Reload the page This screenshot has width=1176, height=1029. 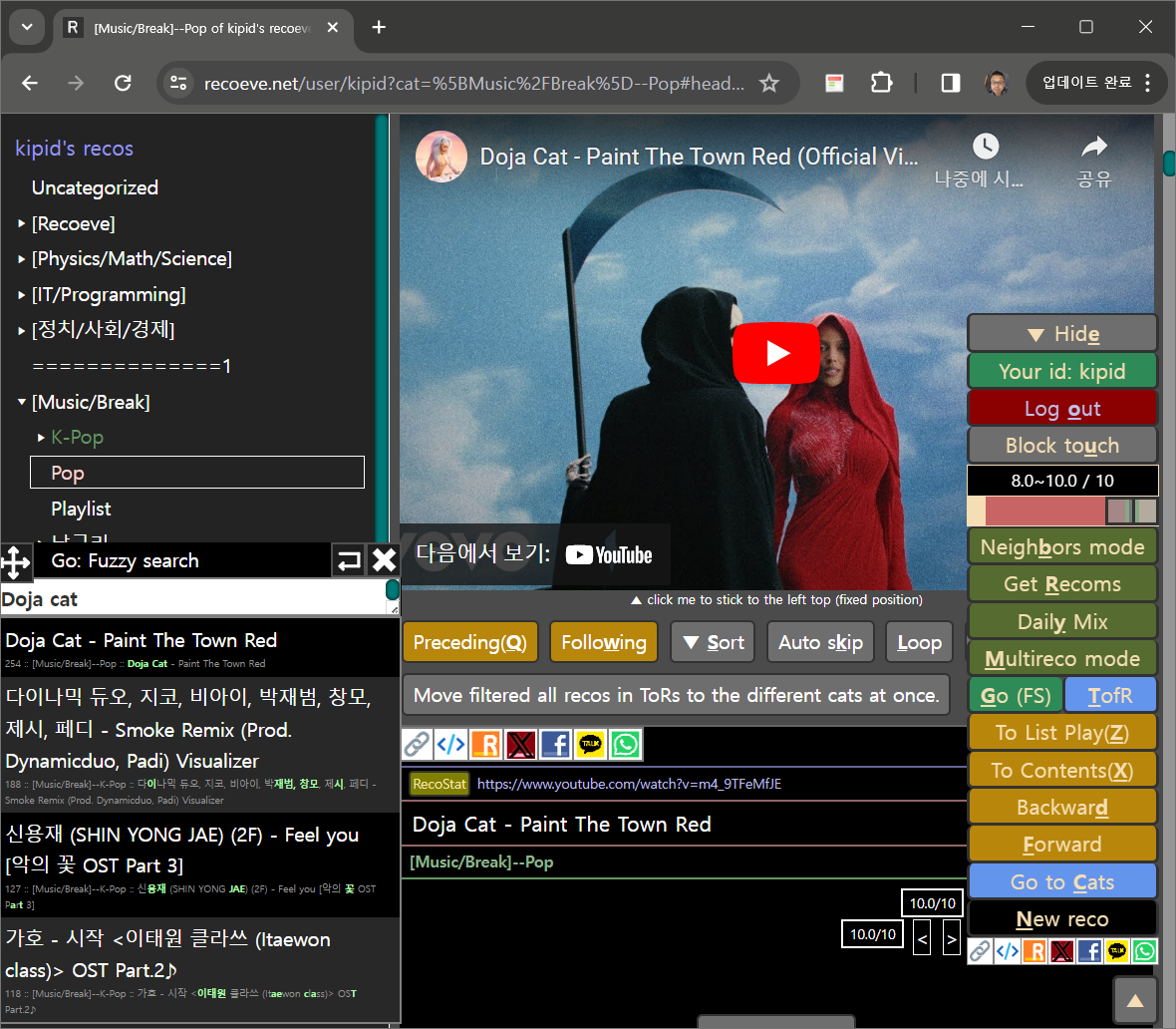click(x=123, y=83)
